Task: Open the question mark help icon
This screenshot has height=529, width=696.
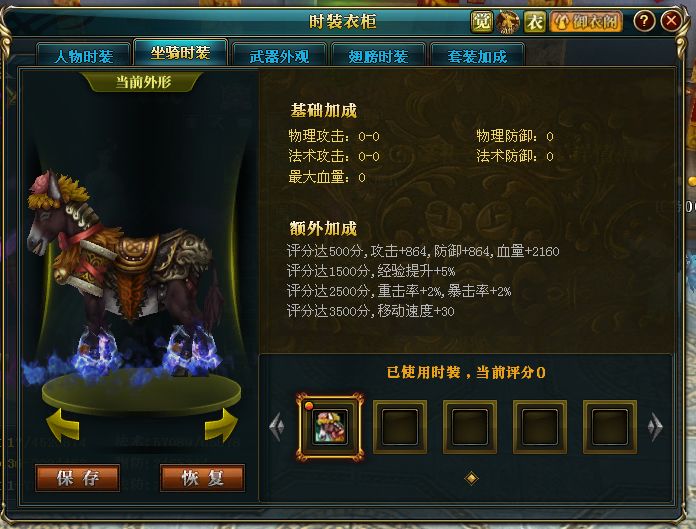Action: (x=644, y=20)
